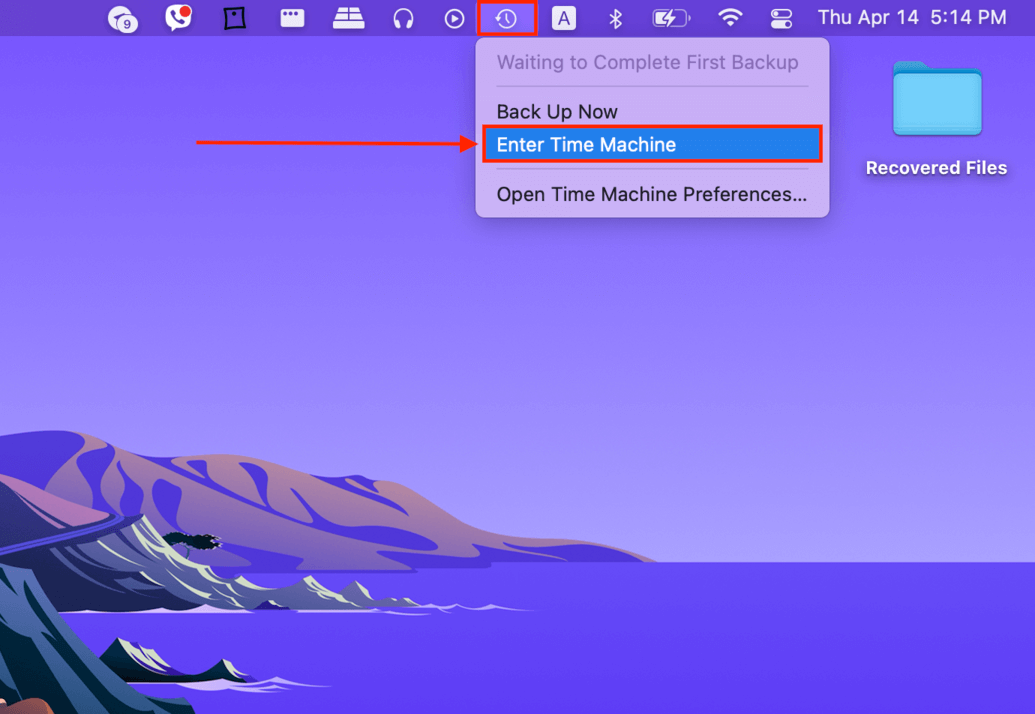Image resolution: width=1035 pixels, height=714 pixels.
Task: Open Control Center toggles icon
Action: point(782,18)
